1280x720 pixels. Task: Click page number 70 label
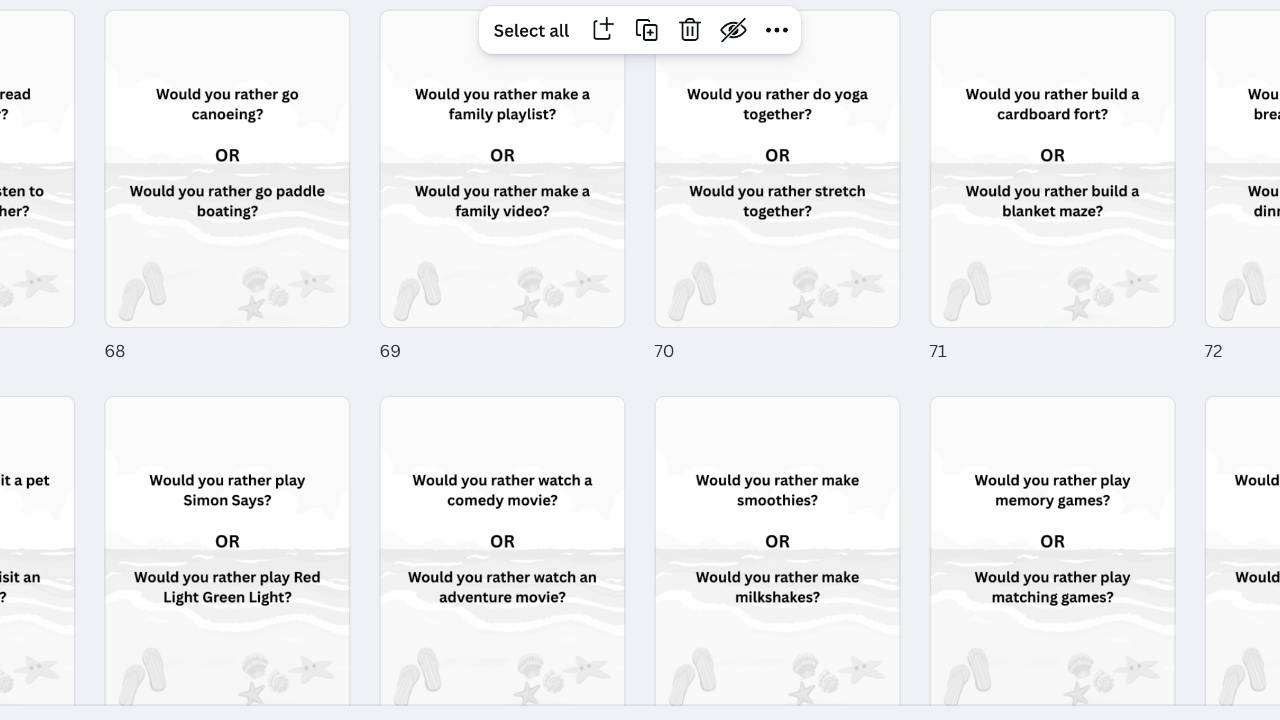(x=664, y=351)
